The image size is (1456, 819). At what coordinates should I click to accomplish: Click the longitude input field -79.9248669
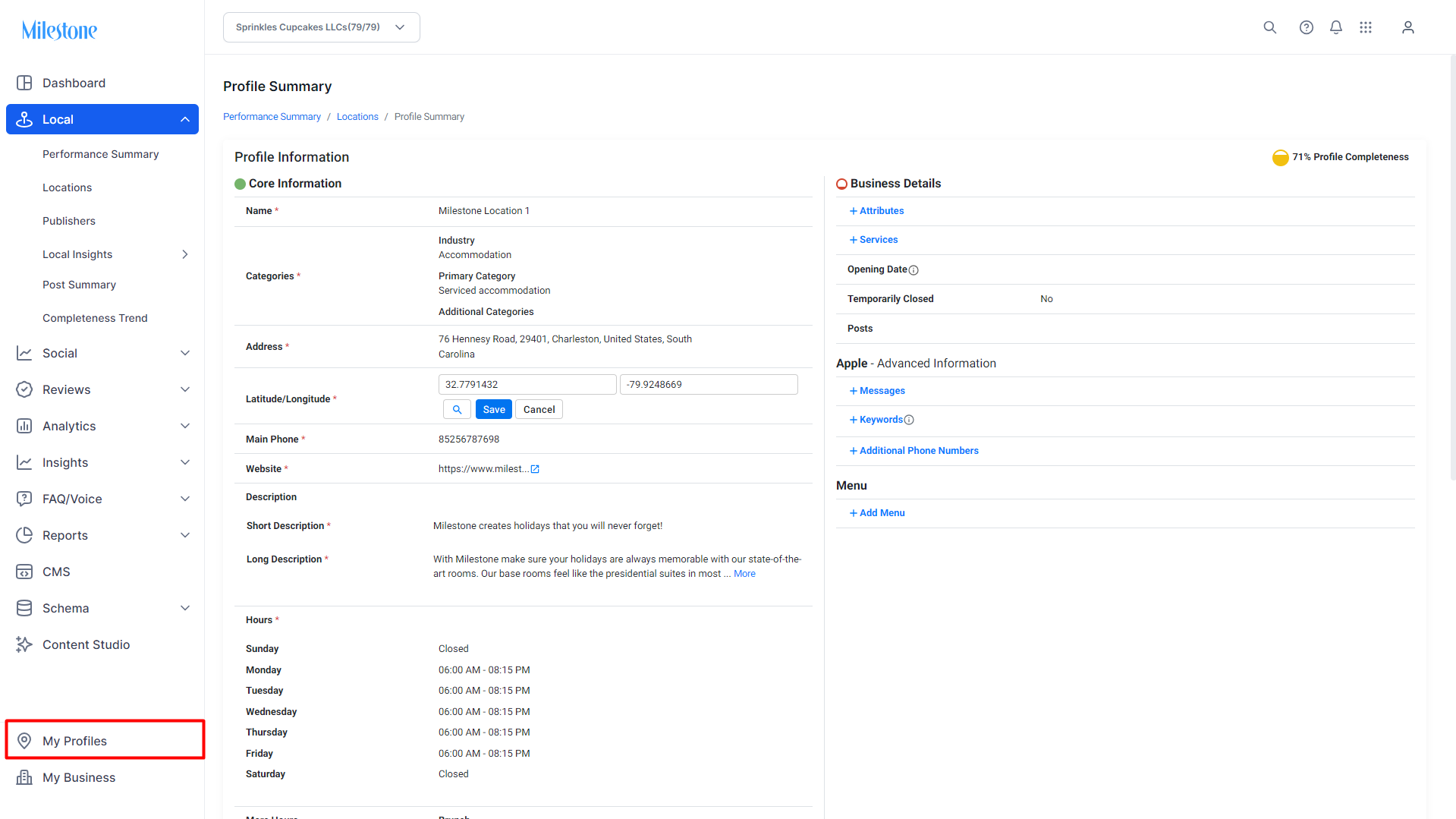coord(709,385)
